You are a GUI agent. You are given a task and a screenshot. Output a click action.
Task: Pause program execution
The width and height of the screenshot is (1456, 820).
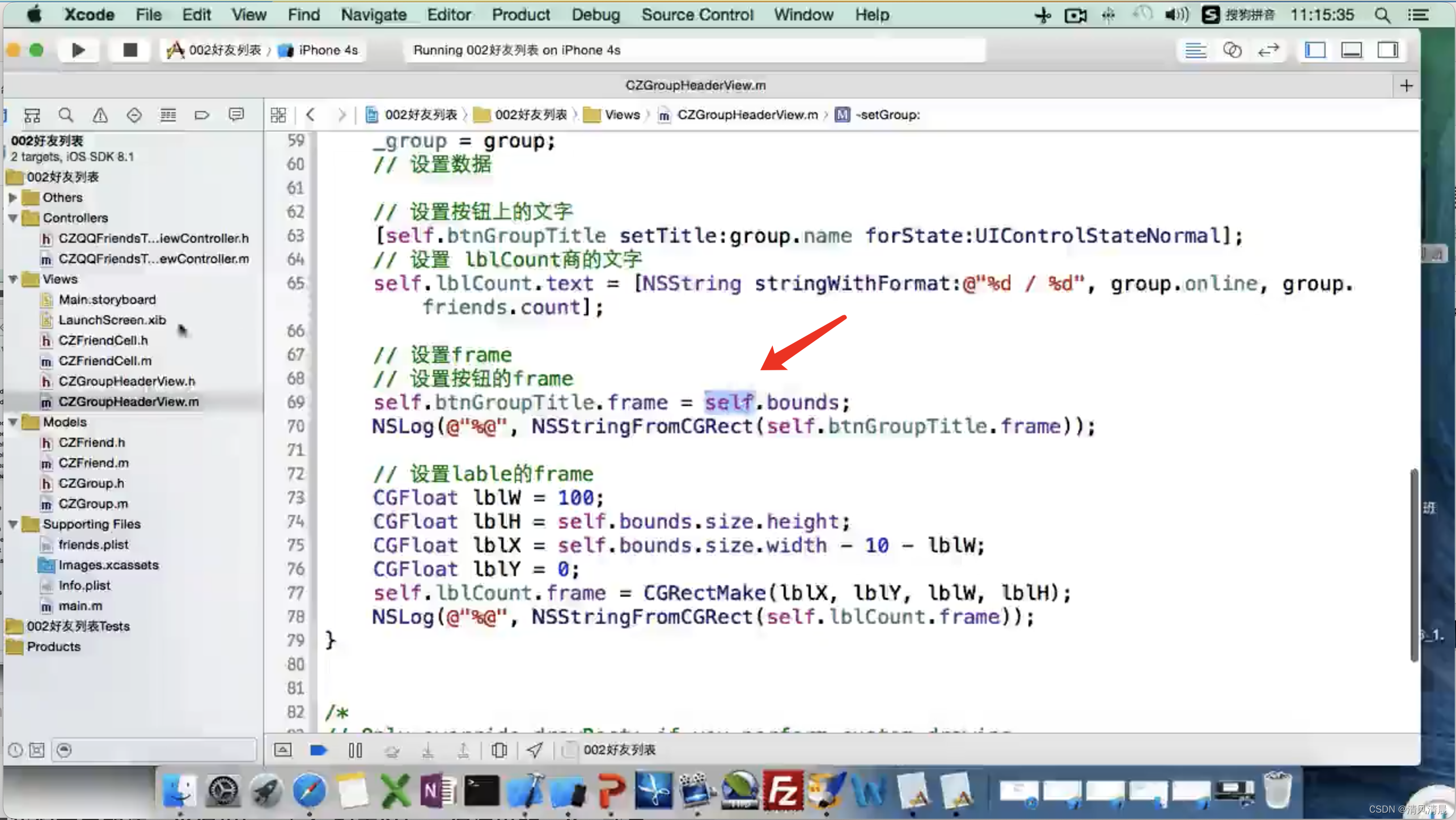[355, 750]
